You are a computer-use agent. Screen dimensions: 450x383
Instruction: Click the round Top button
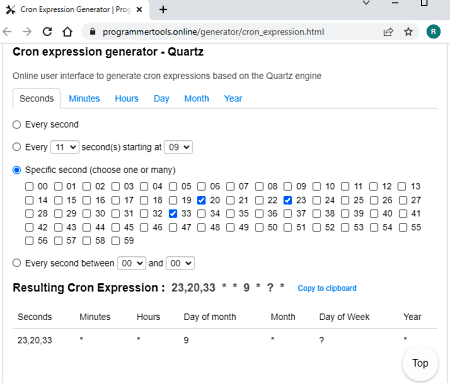[420, 363]
